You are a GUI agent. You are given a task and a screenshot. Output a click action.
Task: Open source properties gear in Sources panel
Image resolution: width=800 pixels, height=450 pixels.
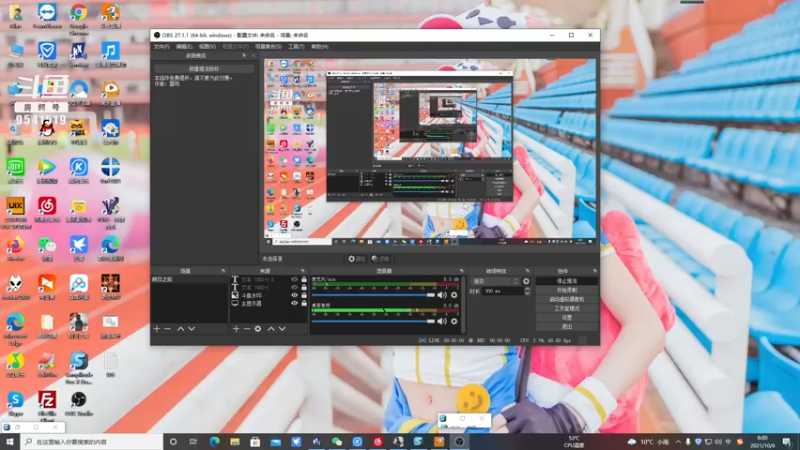(258, 329)
